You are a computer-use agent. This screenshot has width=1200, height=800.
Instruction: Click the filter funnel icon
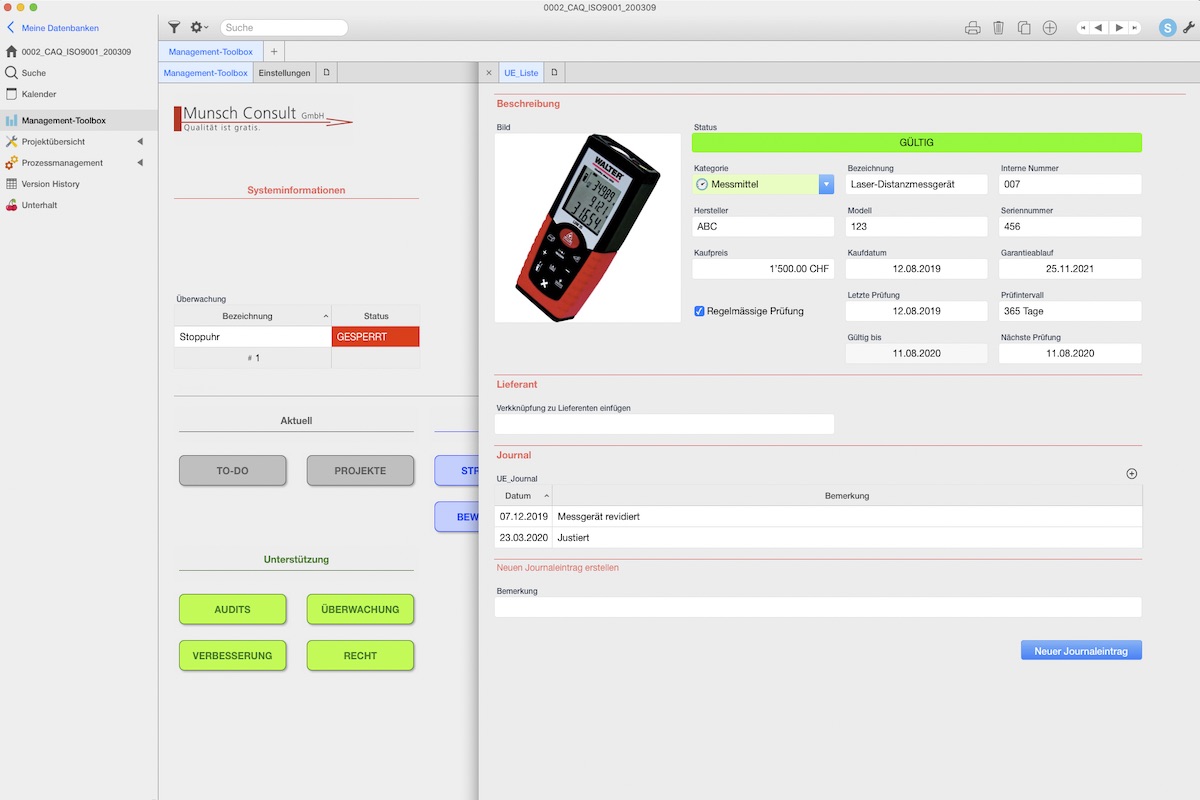click(174, 28)
